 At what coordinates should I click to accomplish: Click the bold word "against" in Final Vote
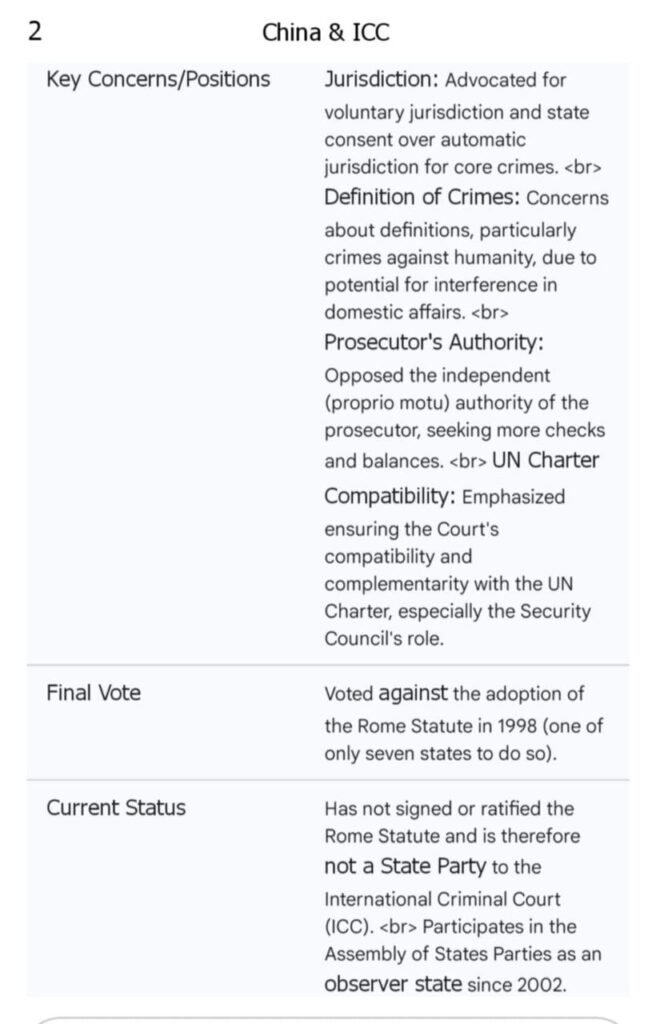pos(413,693)
